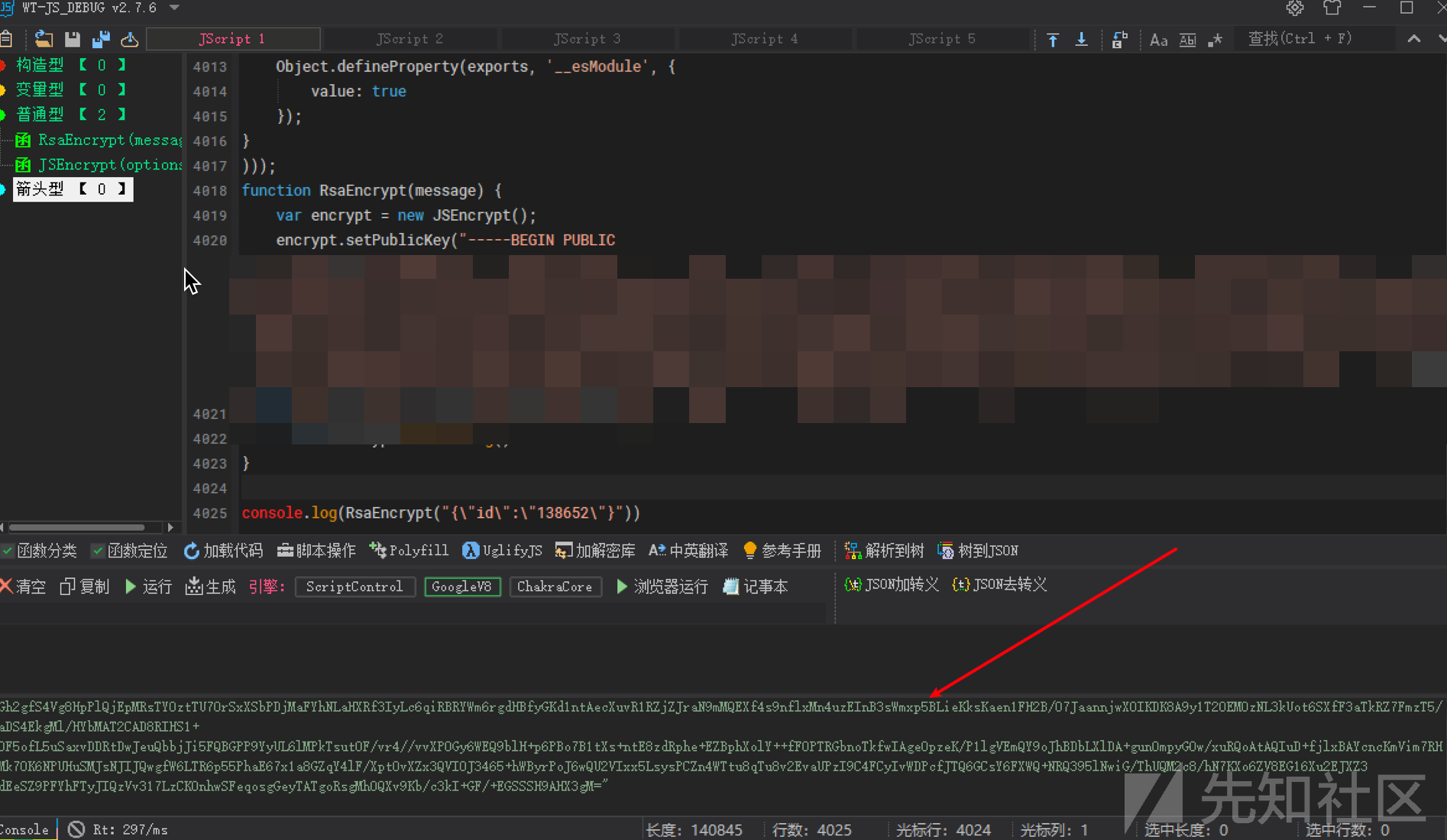Expand 构造型 function category node
Viewport: 1447px width, 840px height.
[x=70, y=65]
